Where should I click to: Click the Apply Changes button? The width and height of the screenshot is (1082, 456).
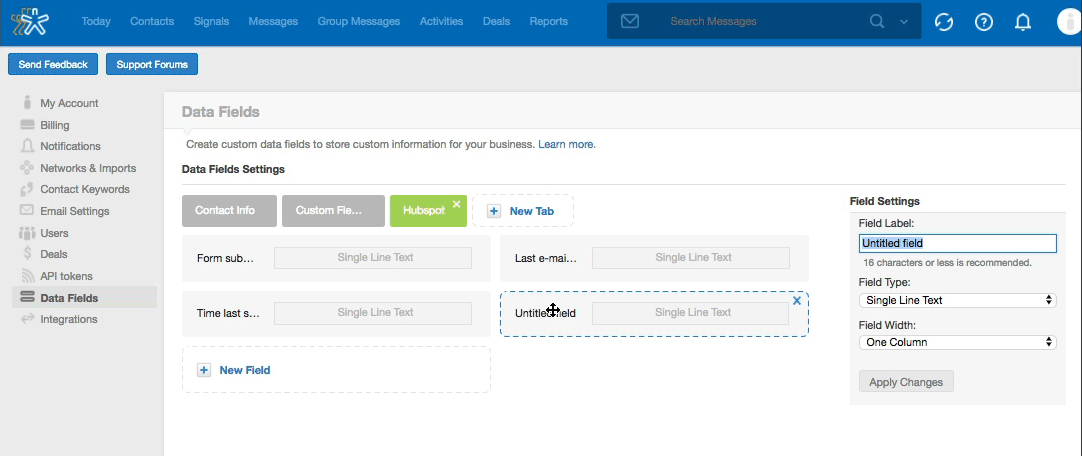(x=906, y=381)
